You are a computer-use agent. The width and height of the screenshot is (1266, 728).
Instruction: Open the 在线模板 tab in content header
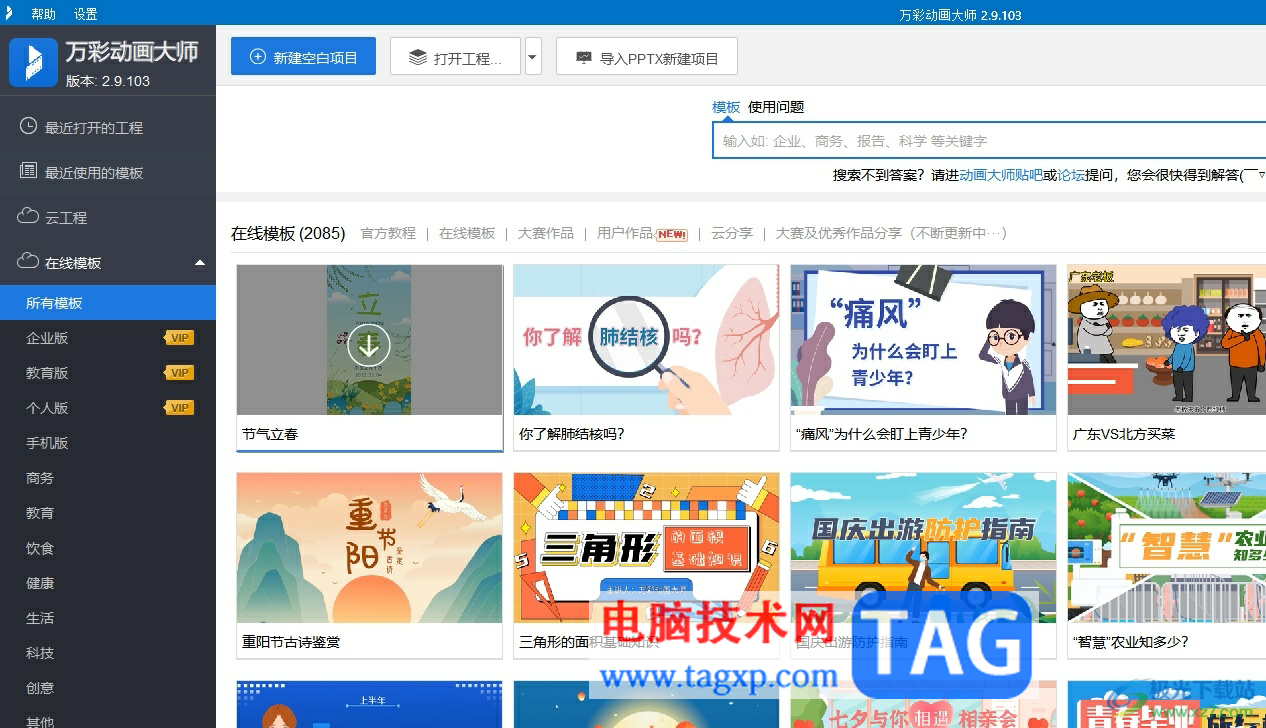click(467, 233)
